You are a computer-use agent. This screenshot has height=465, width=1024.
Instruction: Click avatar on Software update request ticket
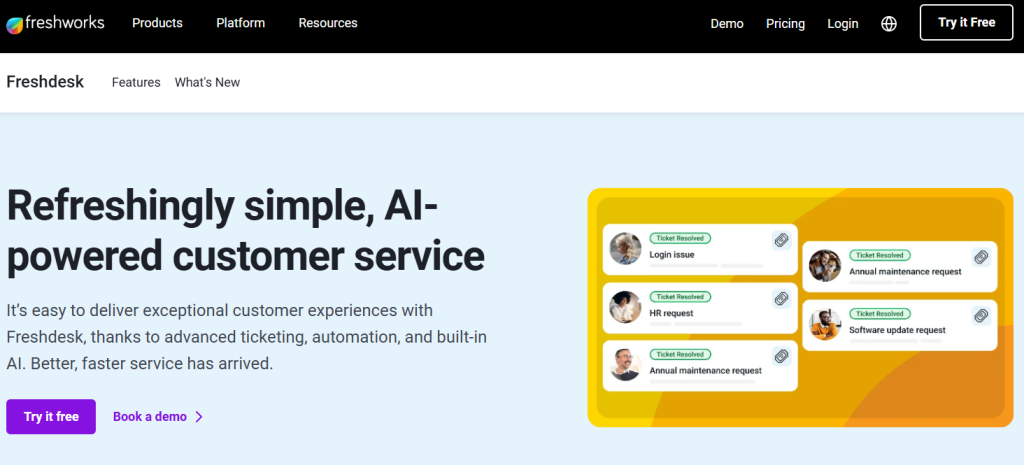pos(825,325)
